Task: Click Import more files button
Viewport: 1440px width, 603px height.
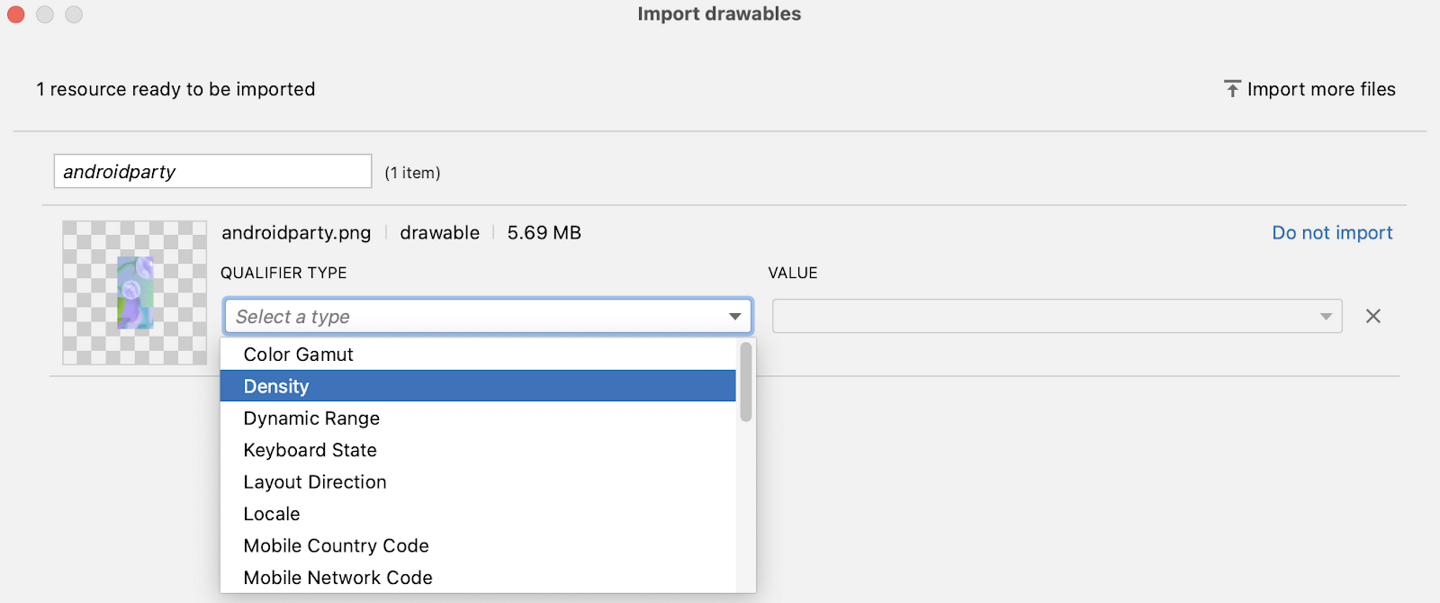Action: [x=1320, y=89]
